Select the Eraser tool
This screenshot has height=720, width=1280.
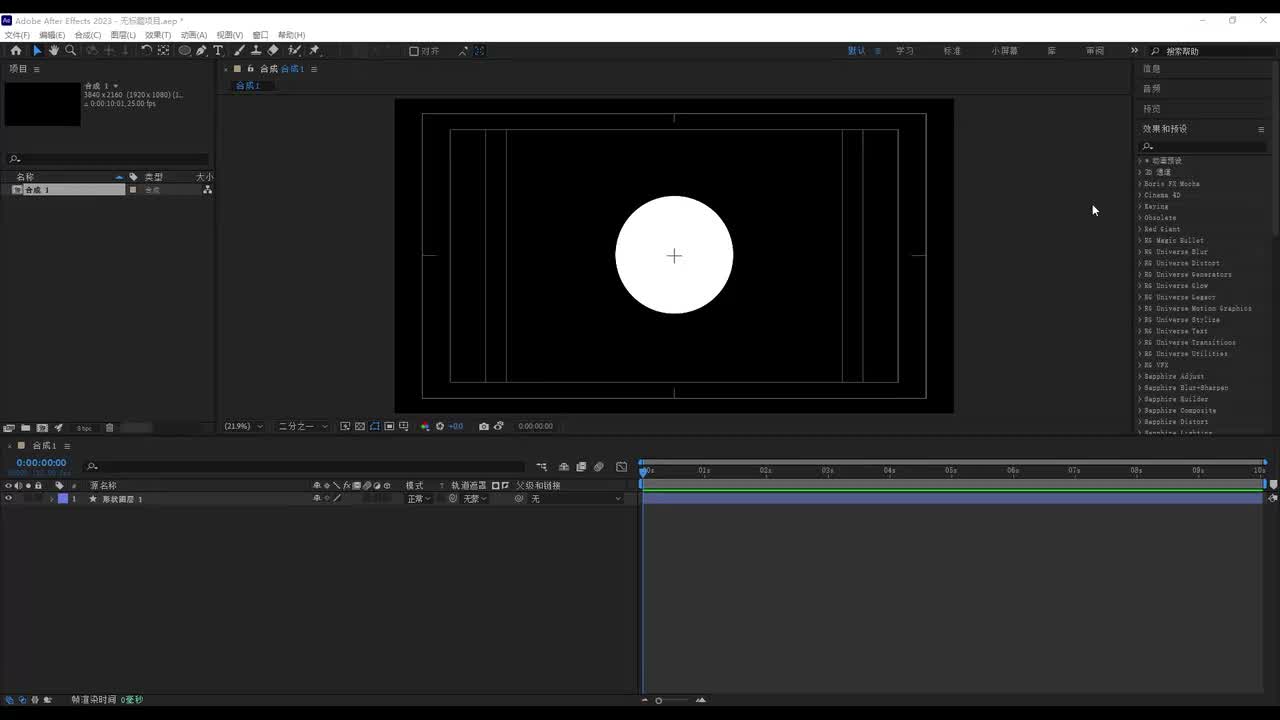pyautogui.click(x=273, y=51)
